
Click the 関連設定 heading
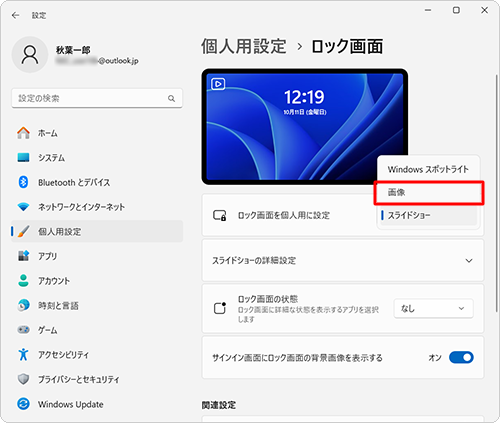tap(219, 405)
